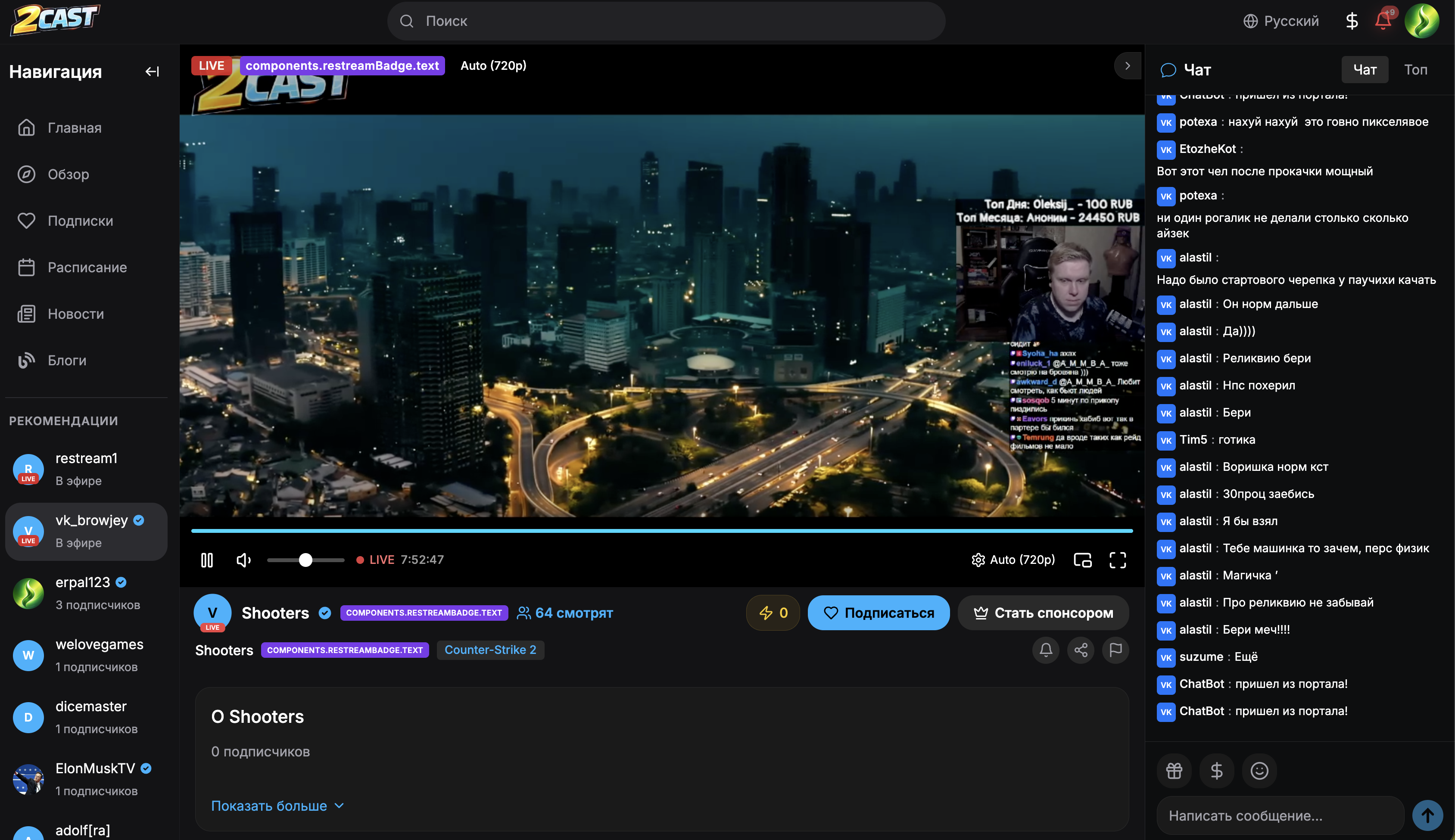Screen dimensions: 1455x840
Task: Open the donate dollar icon in chat
Action: (x=1217, y=771)
